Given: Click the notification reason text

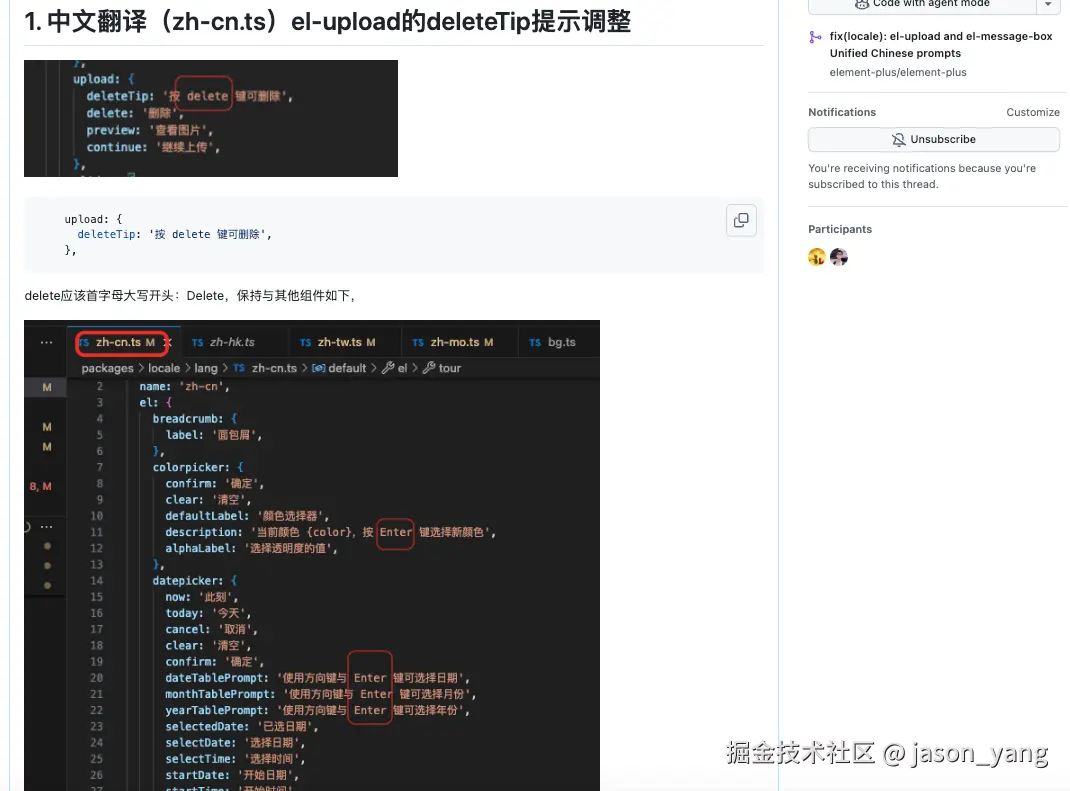Looking at the screenshot, I should pyautogui.click(x=922, y=176).
